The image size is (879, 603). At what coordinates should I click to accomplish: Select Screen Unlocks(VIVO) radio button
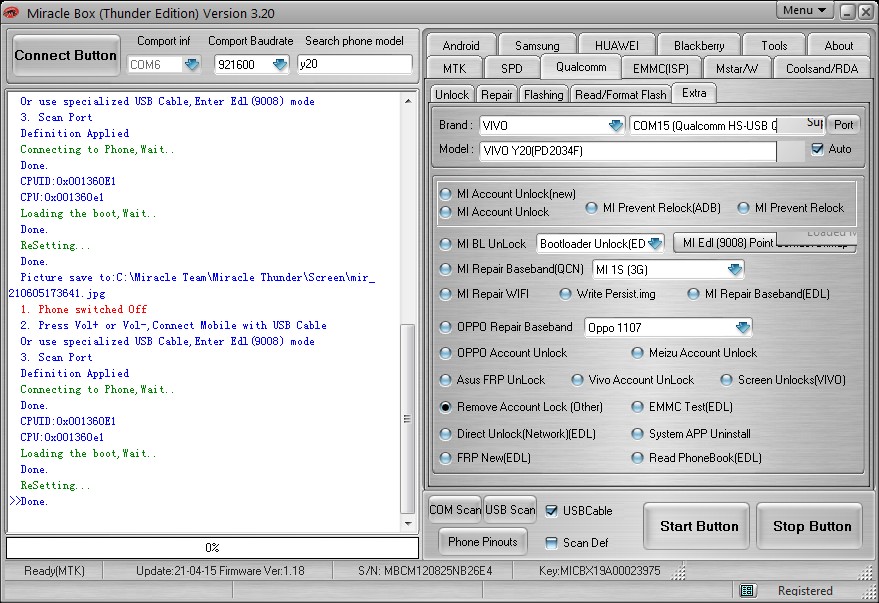point(727,380)
